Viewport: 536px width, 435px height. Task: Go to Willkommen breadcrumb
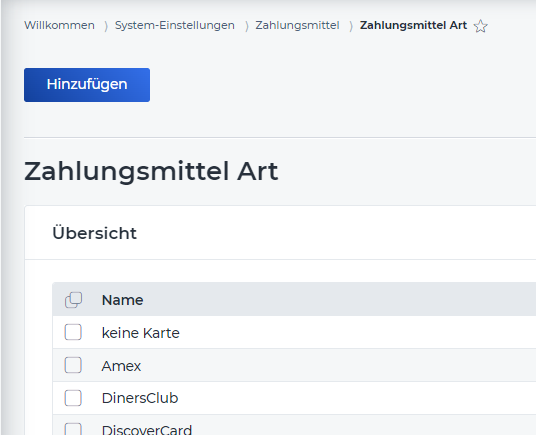(x=59, y=25)
